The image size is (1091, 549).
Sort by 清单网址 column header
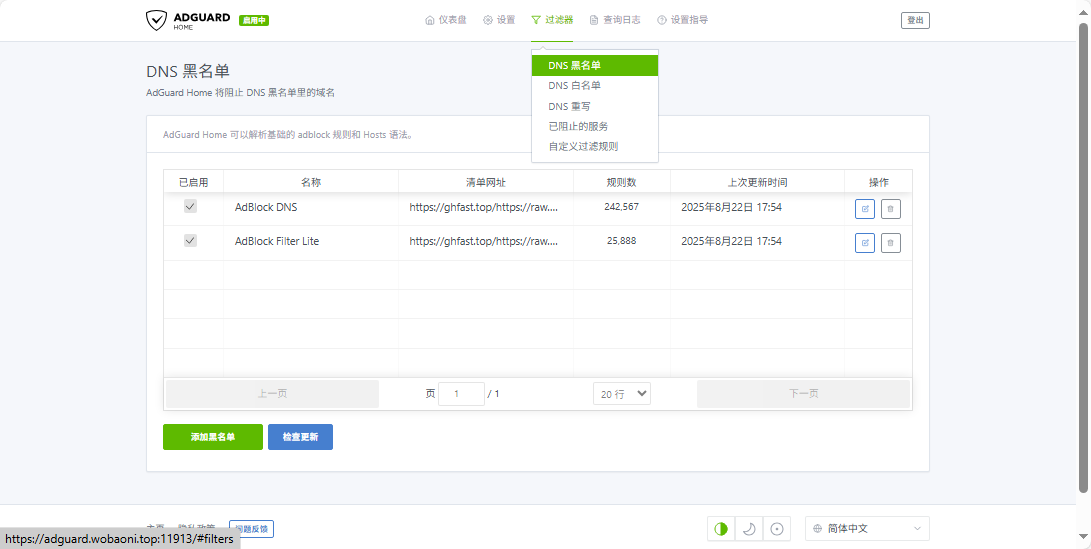(486, 182)
